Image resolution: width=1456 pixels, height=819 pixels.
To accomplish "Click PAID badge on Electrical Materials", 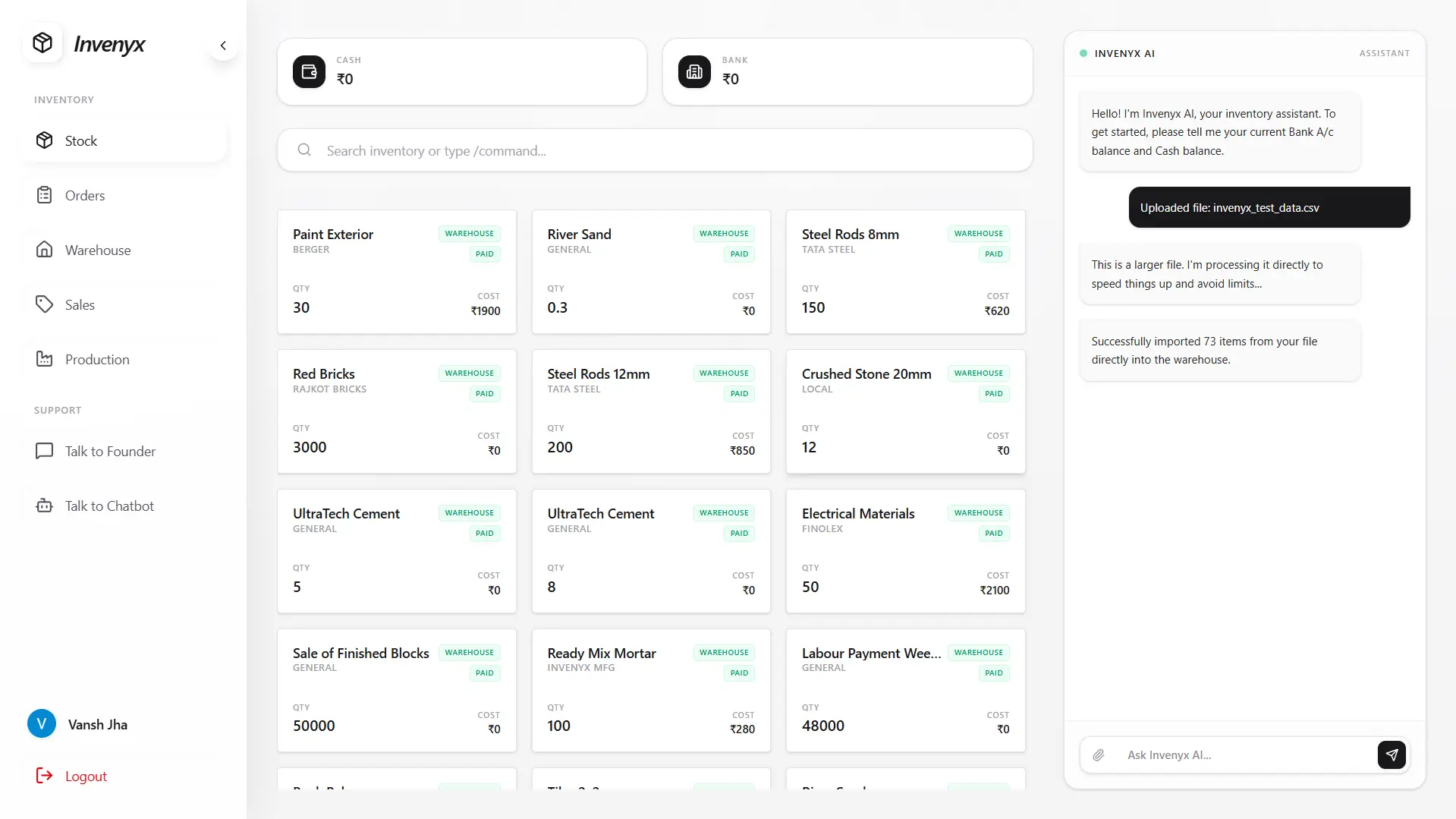I will (993, 534).
